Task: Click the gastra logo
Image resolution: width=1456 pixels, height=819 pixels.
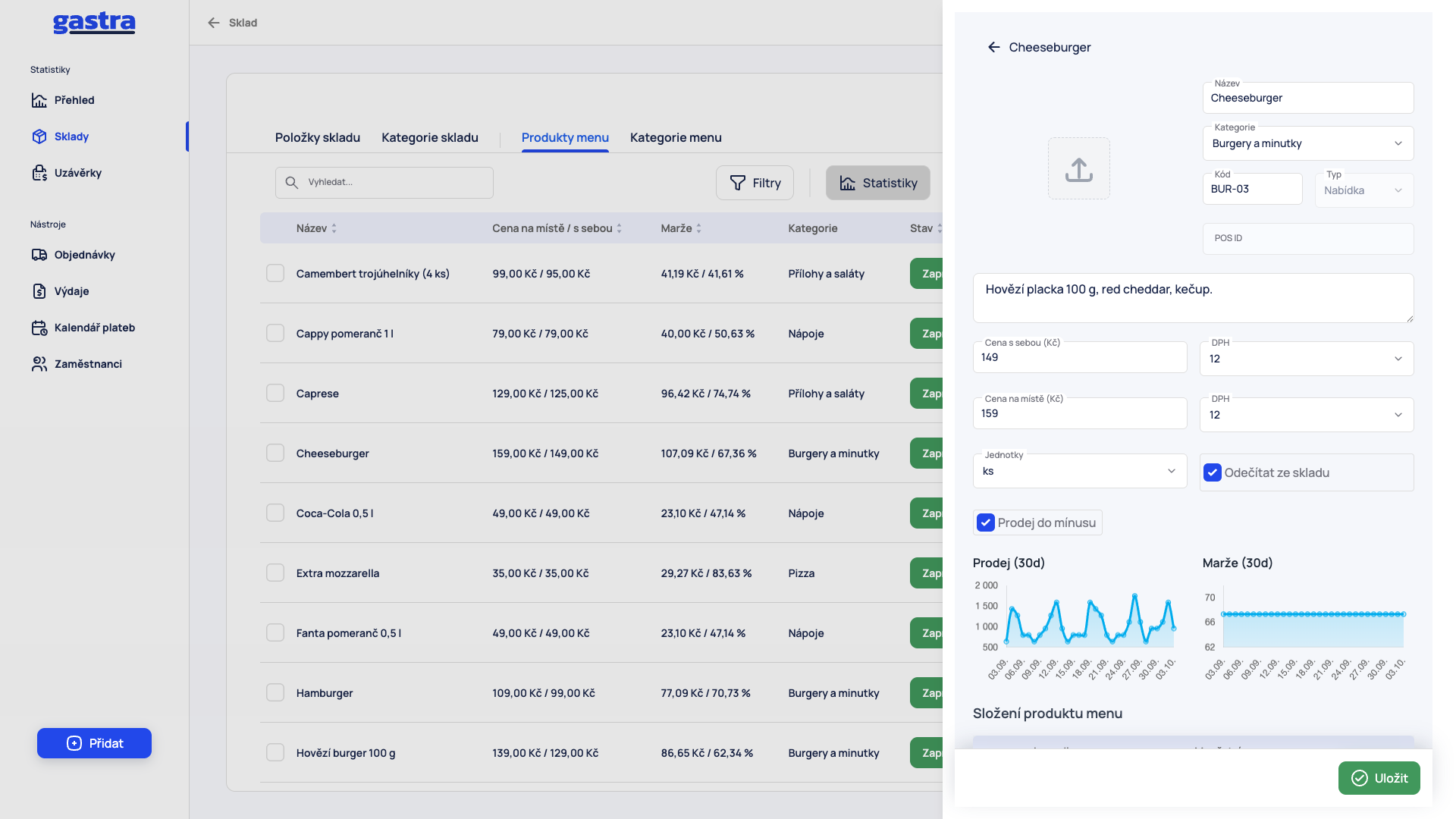Action: click(94, 24)
